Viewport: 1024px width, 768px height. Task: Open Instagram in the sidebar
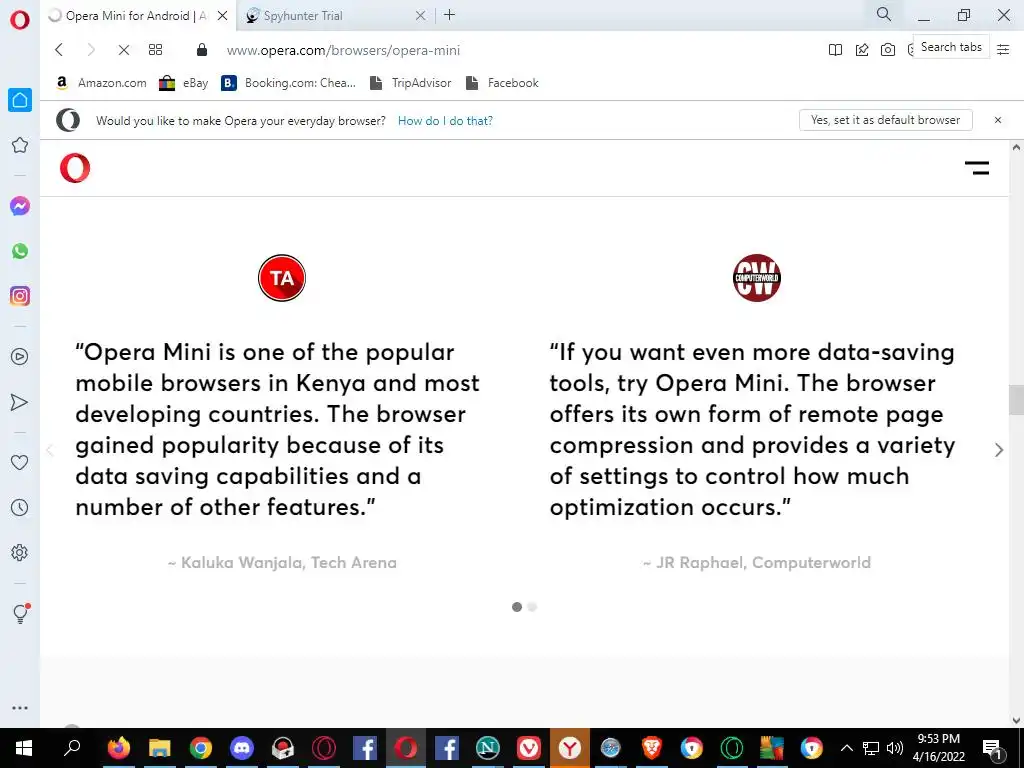tap(20, 296)
